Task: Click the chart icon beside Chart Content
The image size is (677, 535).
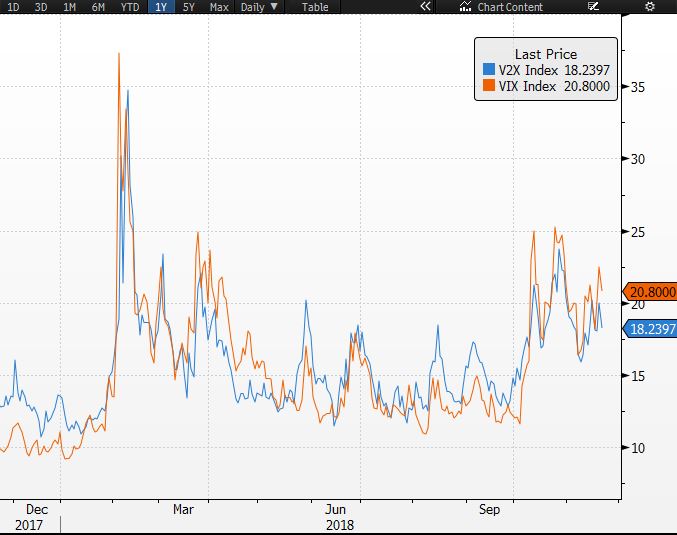Action: pyautogui.click(x=465, y=6)
